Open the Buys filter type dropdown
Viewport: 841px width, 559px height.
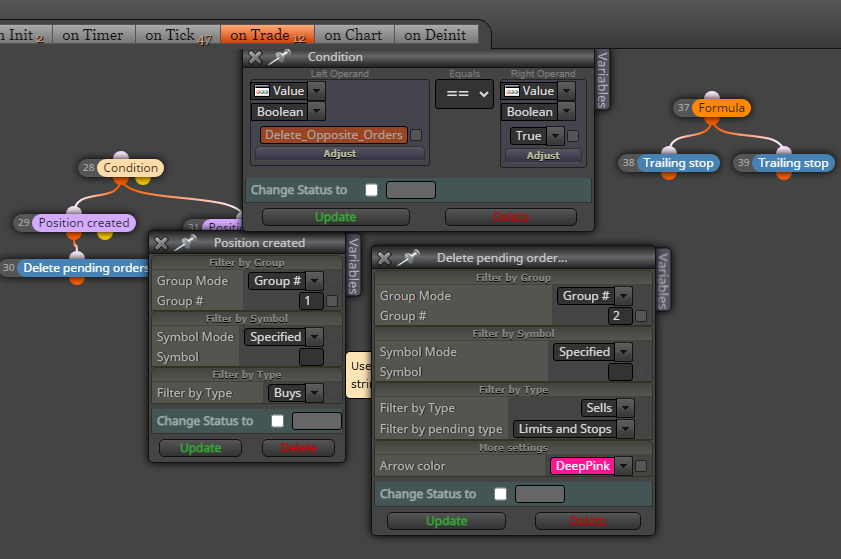[295, 393]
